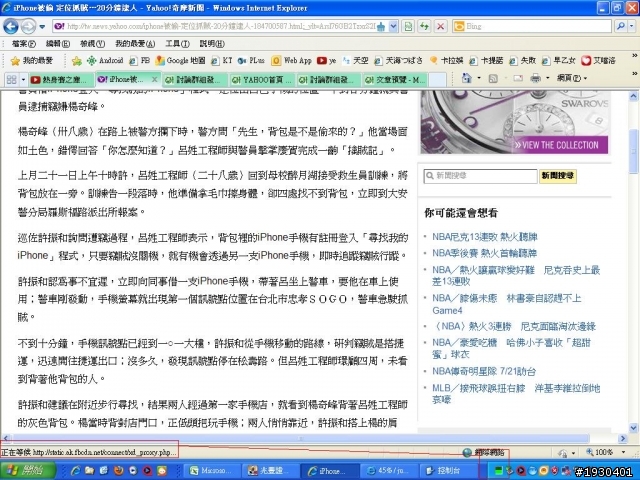Open the 說明(H) menu
This screenshot has width=640, height=480.
point(212,44)
